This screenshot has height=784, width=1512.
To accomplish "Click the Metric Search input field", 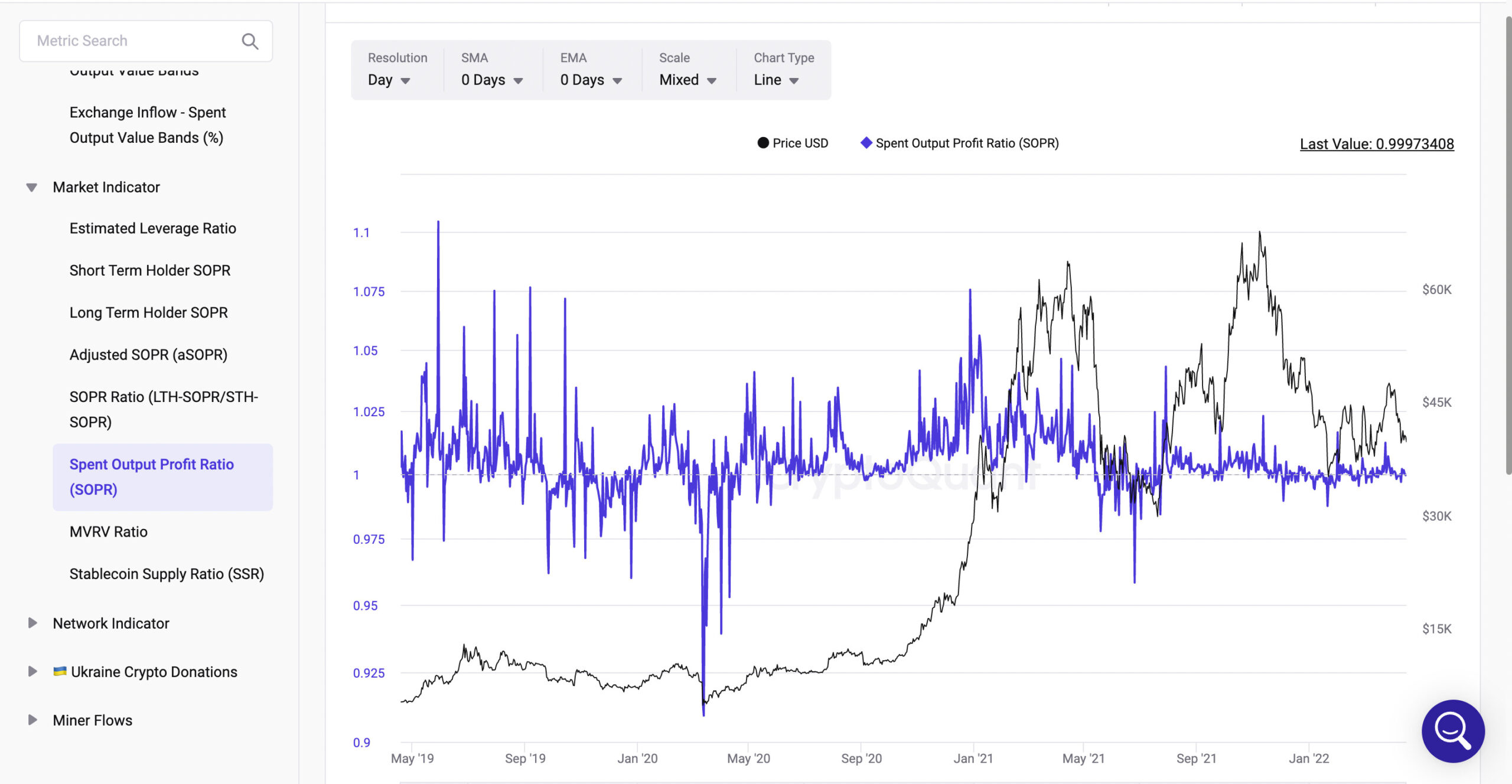I will click(146, 41).
